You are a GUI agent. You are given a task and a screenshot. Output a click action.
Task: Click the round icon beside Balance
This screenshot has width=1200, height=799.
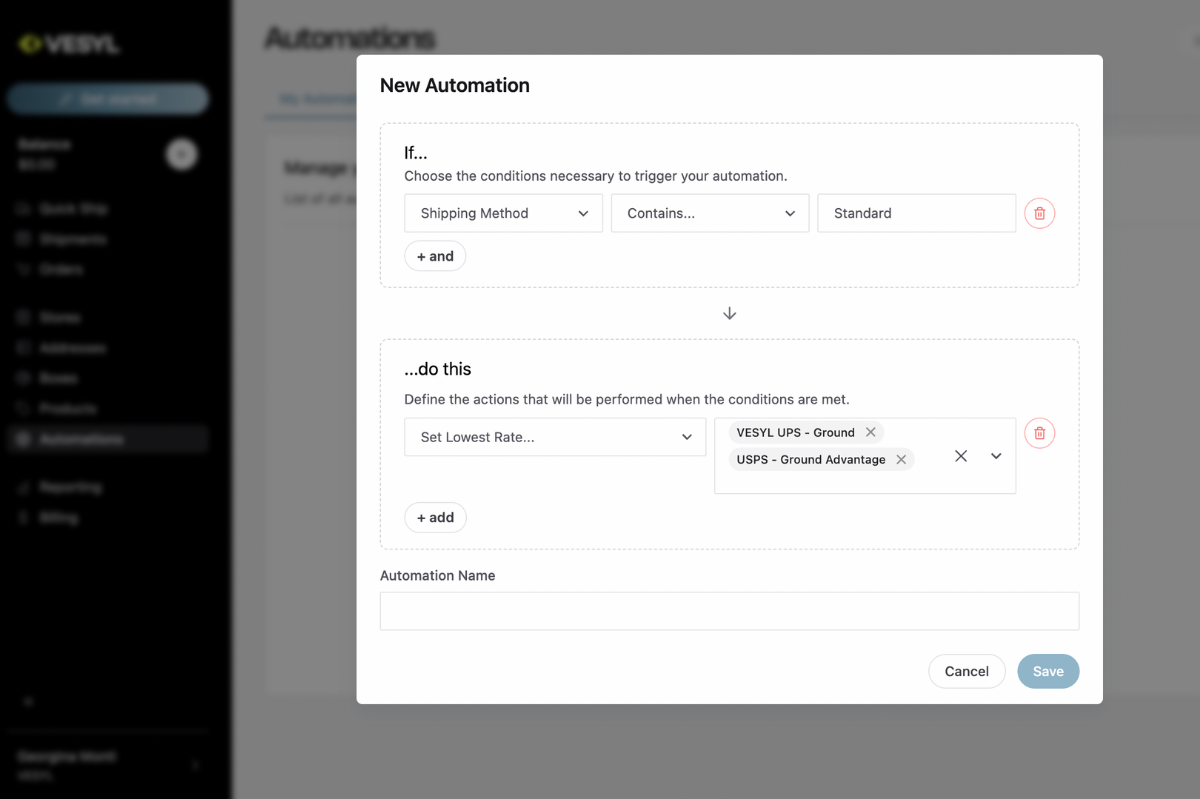(181, 154)
